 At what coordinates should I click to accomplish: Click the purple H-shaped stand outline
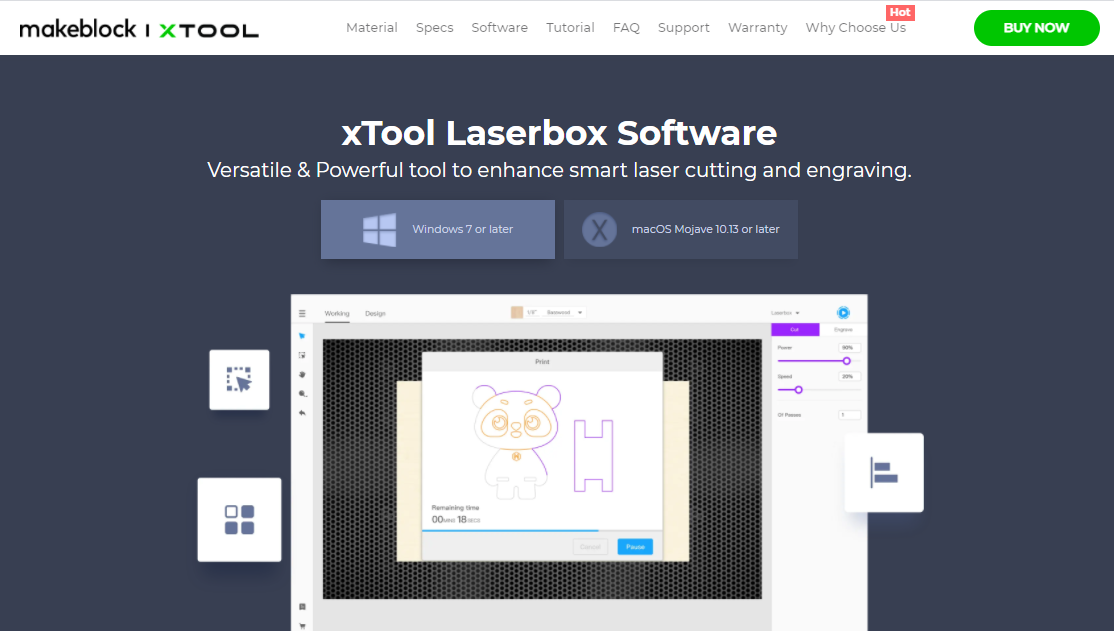593,455
